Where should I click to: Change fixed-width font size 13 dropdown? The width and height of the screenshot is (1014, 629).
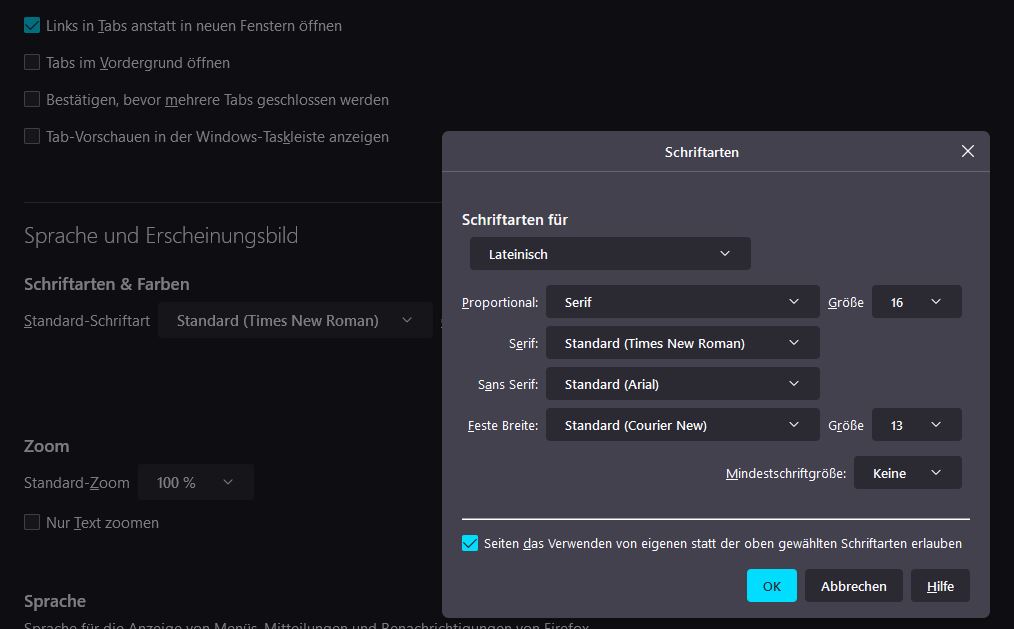coord(916,425)
